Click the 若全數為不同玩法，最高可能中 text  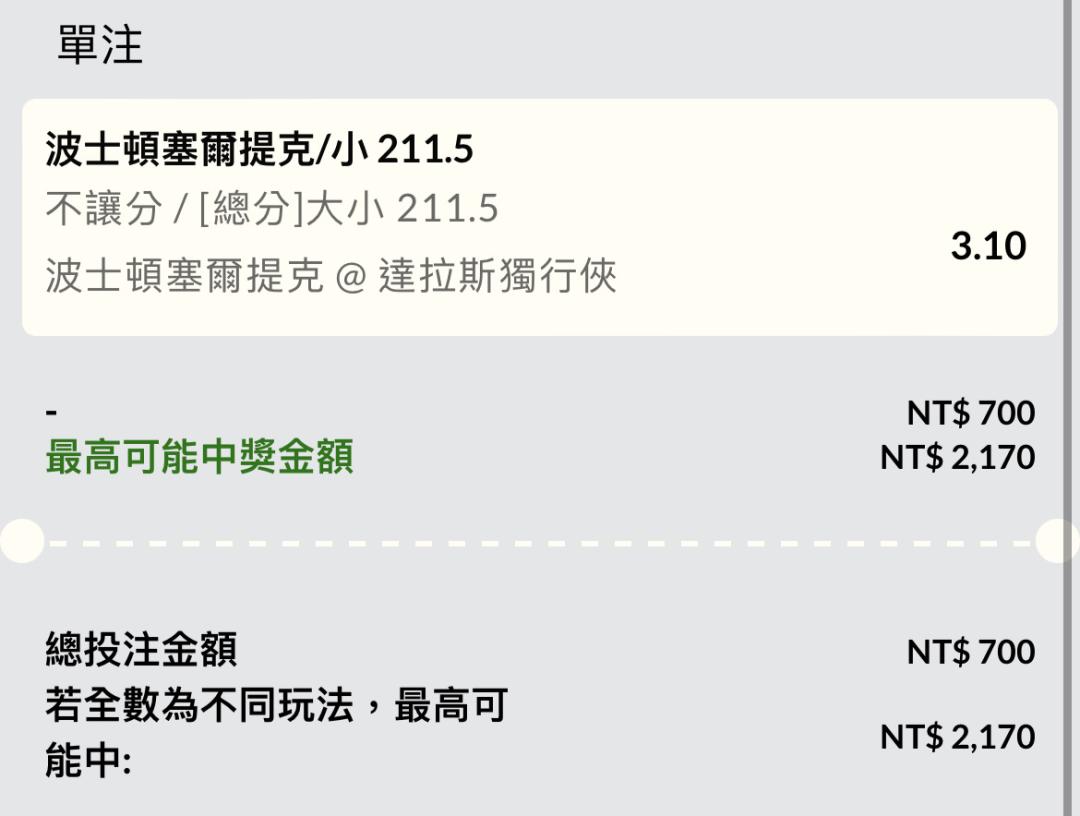(x=277, y=733)
